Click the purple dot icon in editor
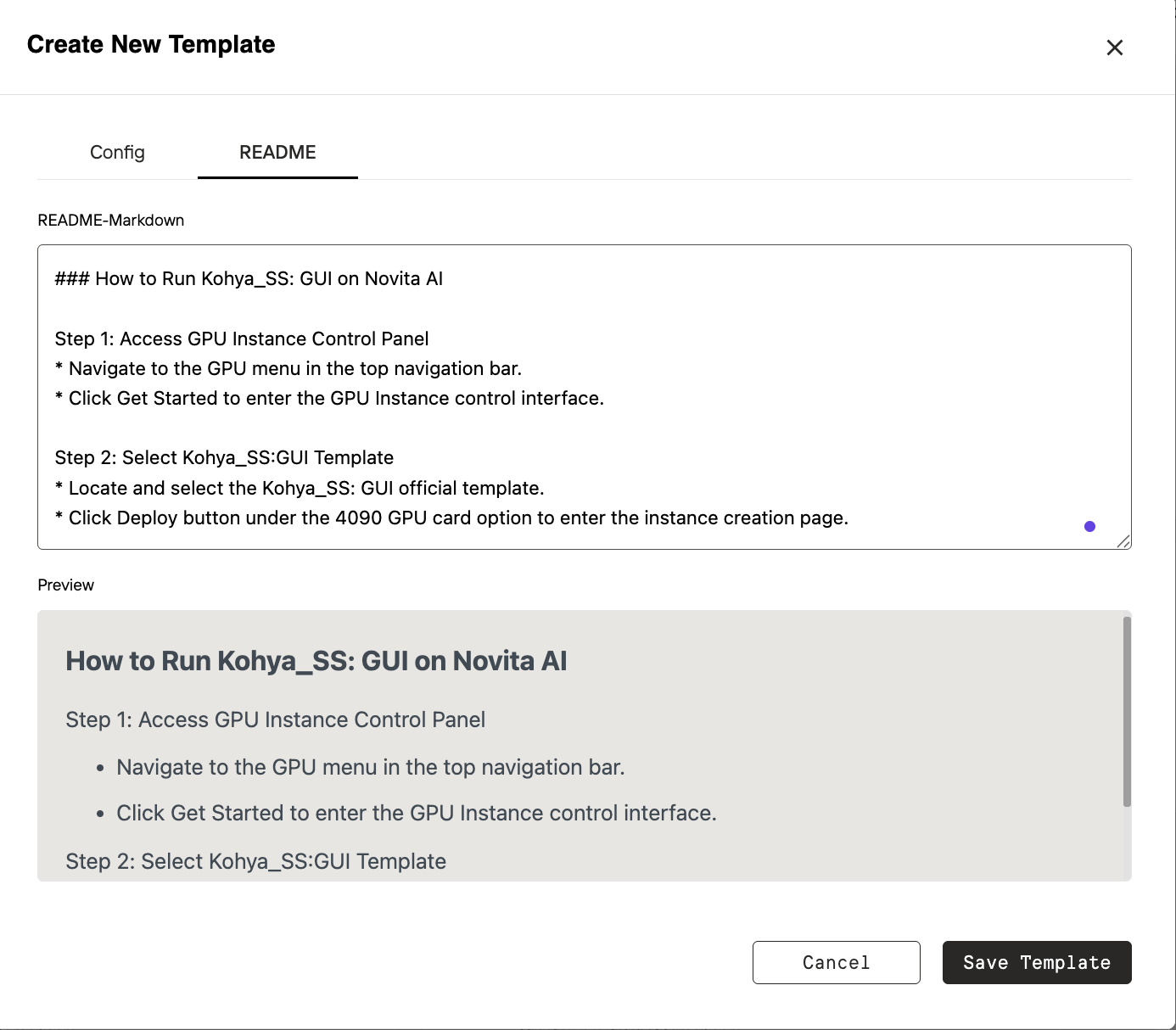 [1089, 527]
